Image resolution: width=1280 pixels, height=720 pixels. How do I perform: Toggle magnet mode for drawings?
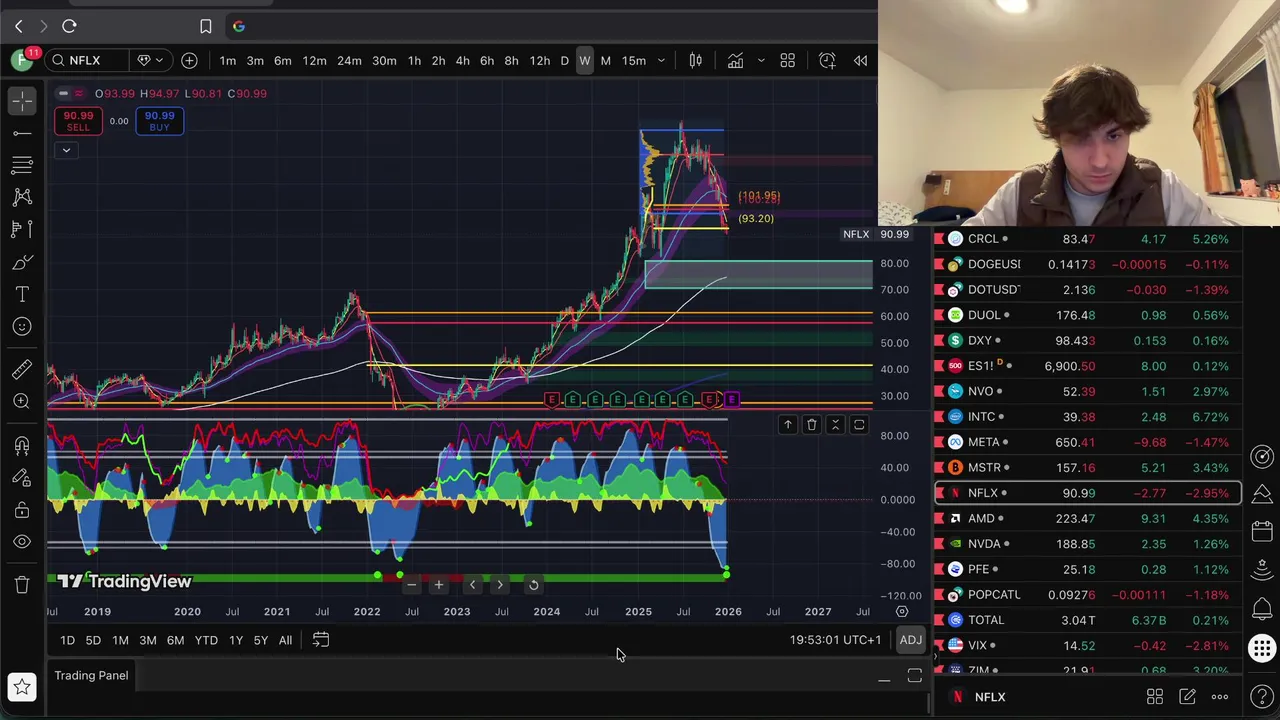pos(22,445)
